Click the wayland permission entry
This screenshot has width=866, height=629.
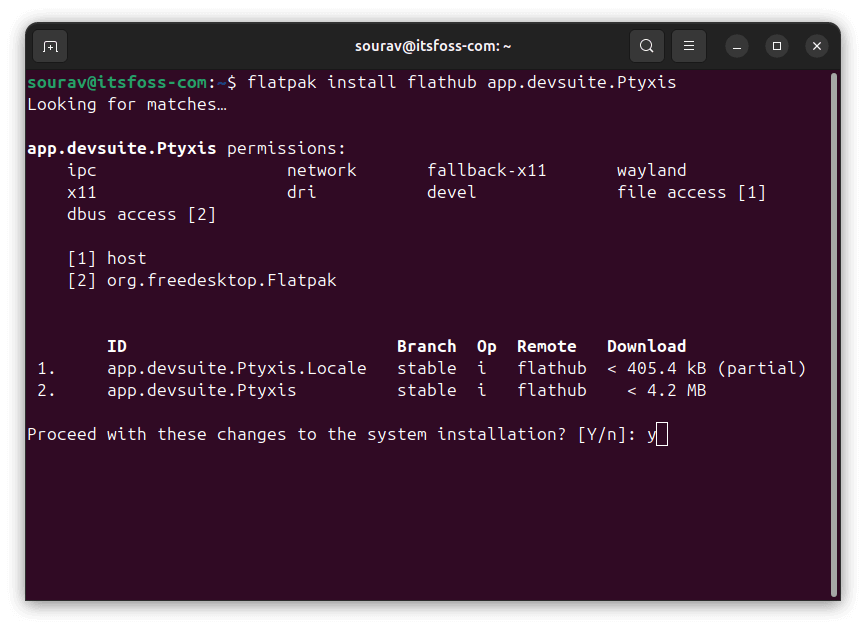[651, 170]
